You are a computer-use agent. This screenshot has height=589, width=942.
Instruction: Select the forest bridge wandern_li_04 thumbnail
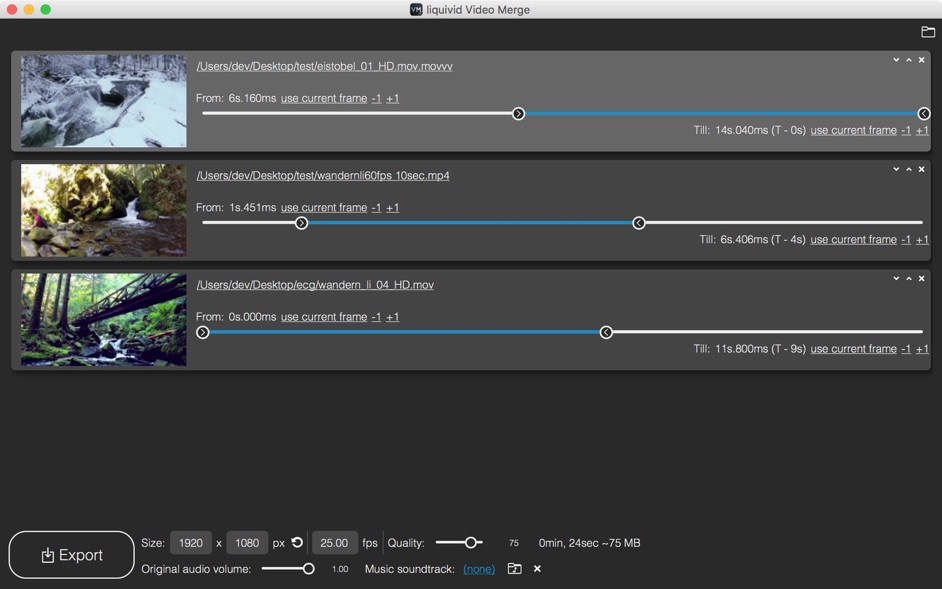tap(103, 320)
